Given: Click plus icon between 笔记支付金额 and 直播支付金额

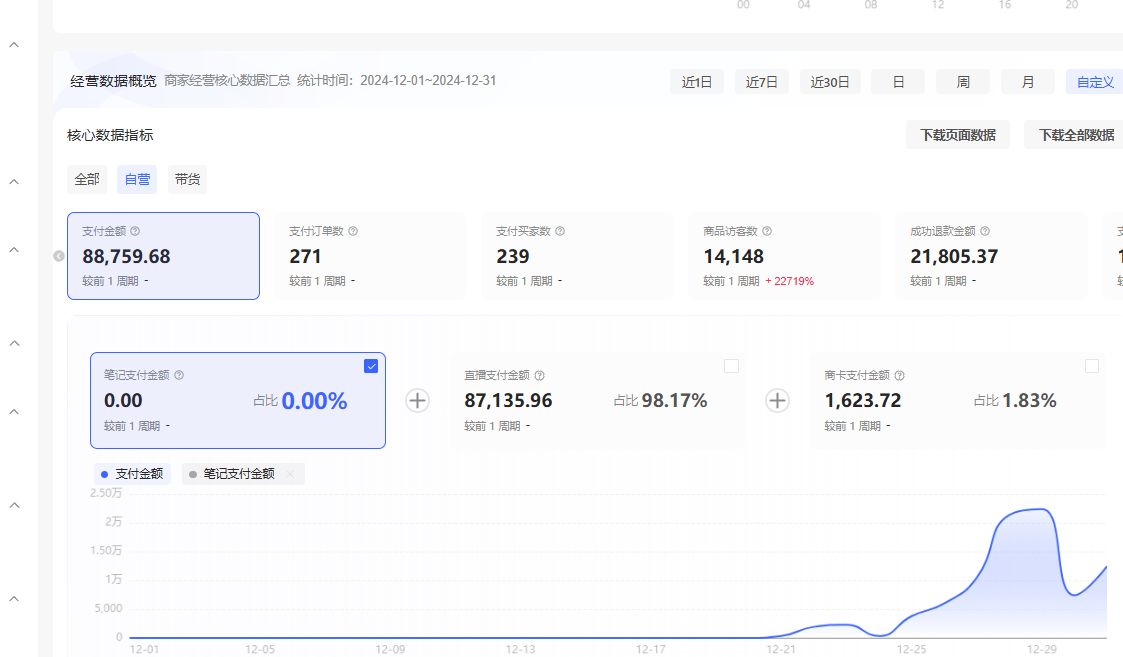Looking at the screenshot, I should 418,401.
